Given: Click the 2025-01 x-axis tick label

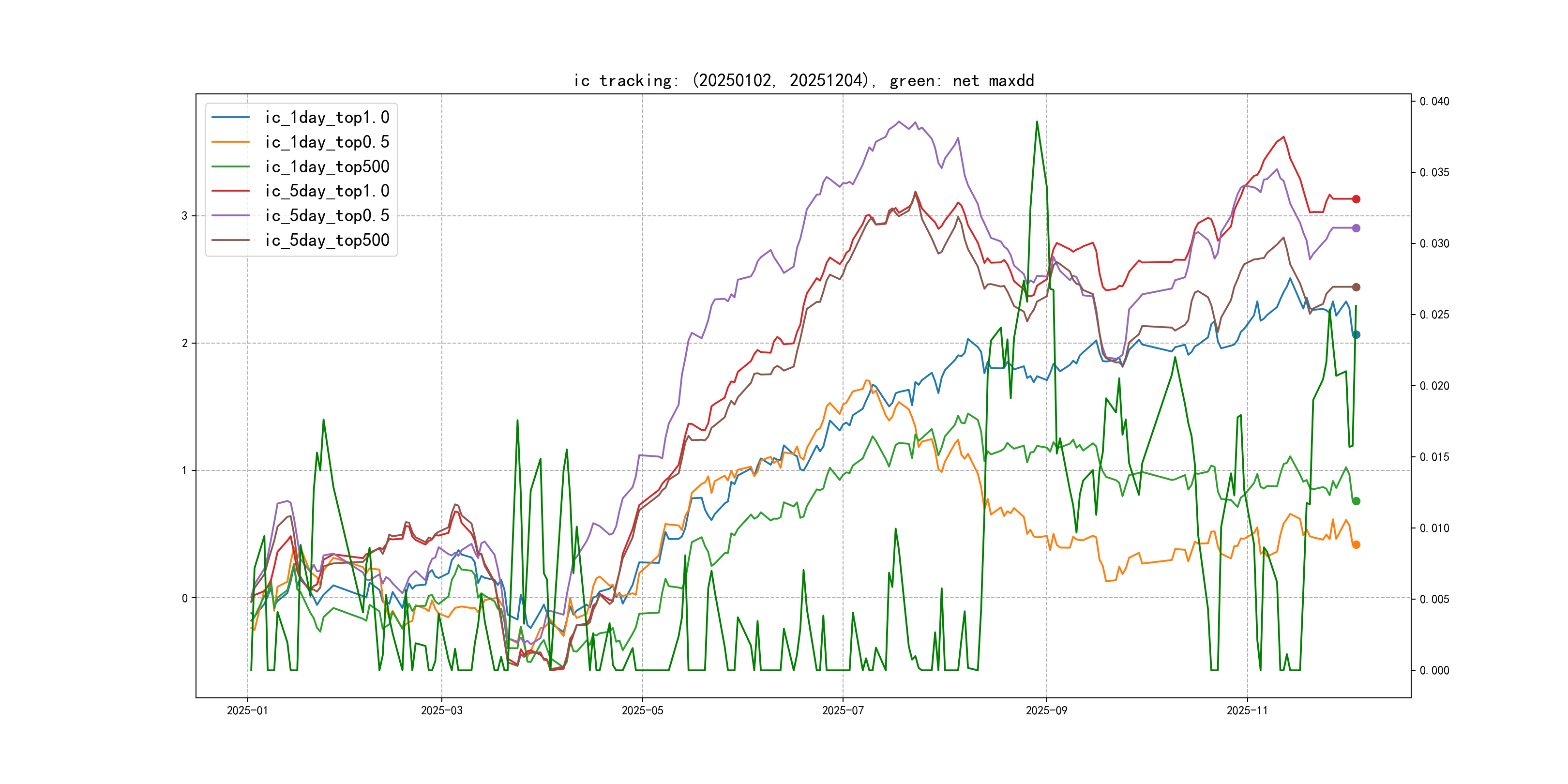Looking at the screenshot, I should pyautogui.click(x=247, y=710).
